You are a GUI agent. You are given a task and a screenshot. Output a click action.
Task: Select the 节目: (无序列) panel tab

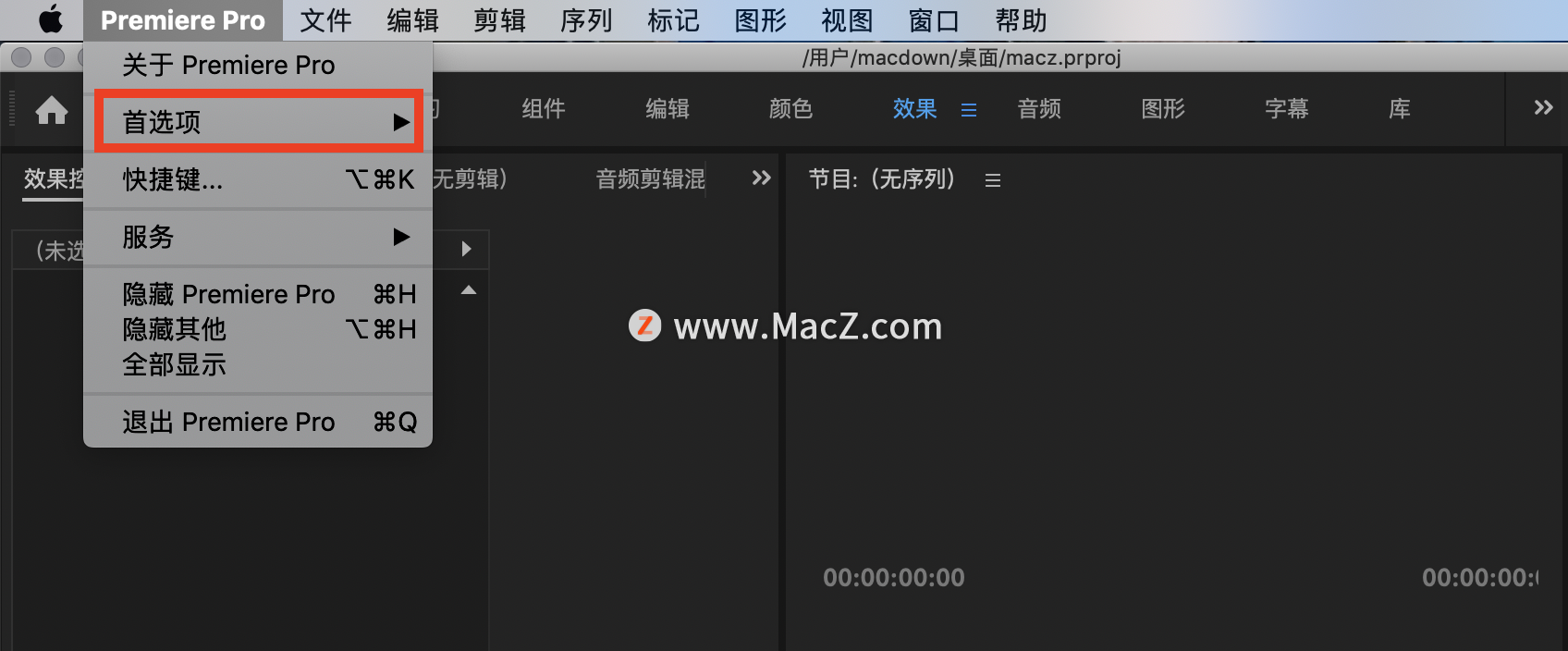882,178
